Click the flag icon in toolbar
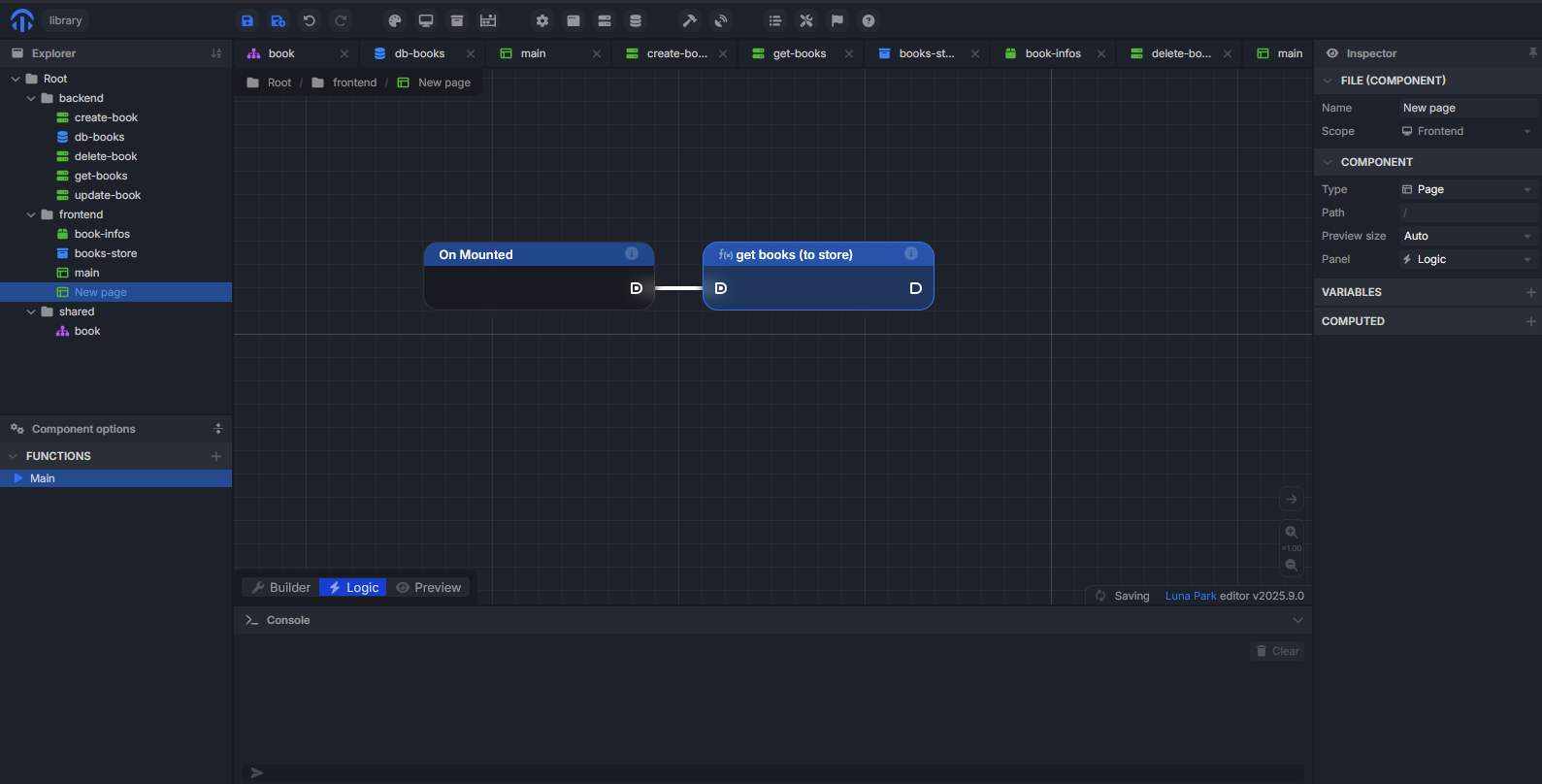1542x784 pixels. click(x=837, y=20)
